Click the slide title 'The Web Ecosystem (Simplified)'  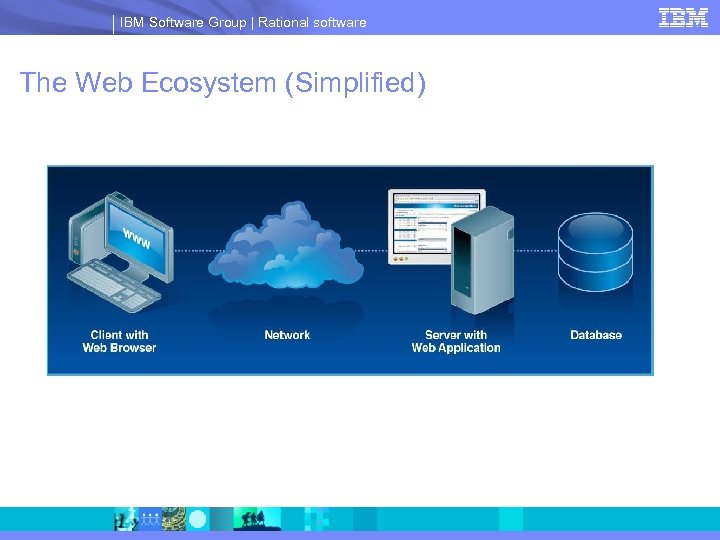(x=223, y=83)
